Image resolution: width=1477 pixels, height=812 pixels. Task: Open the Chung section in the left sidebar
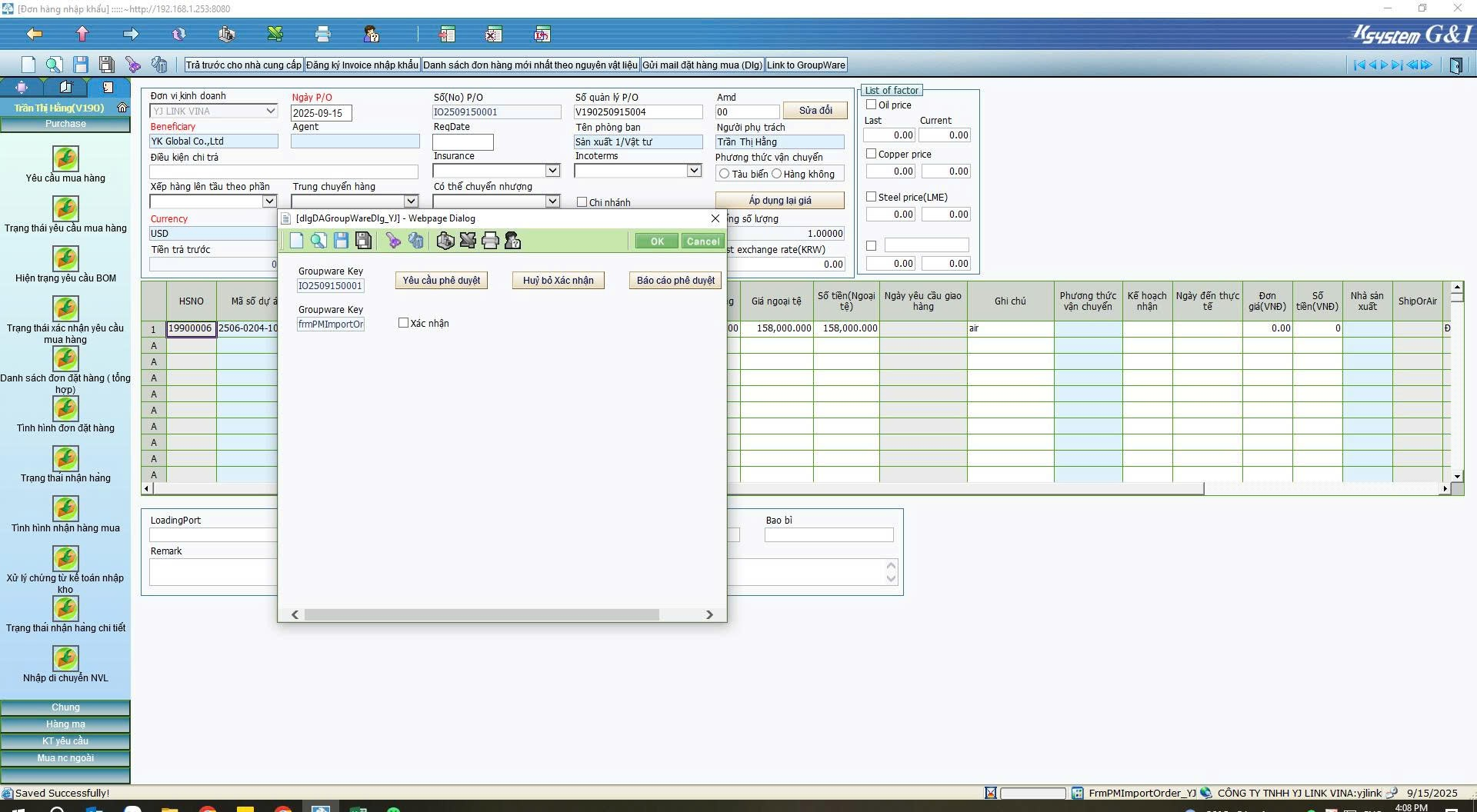65,707
